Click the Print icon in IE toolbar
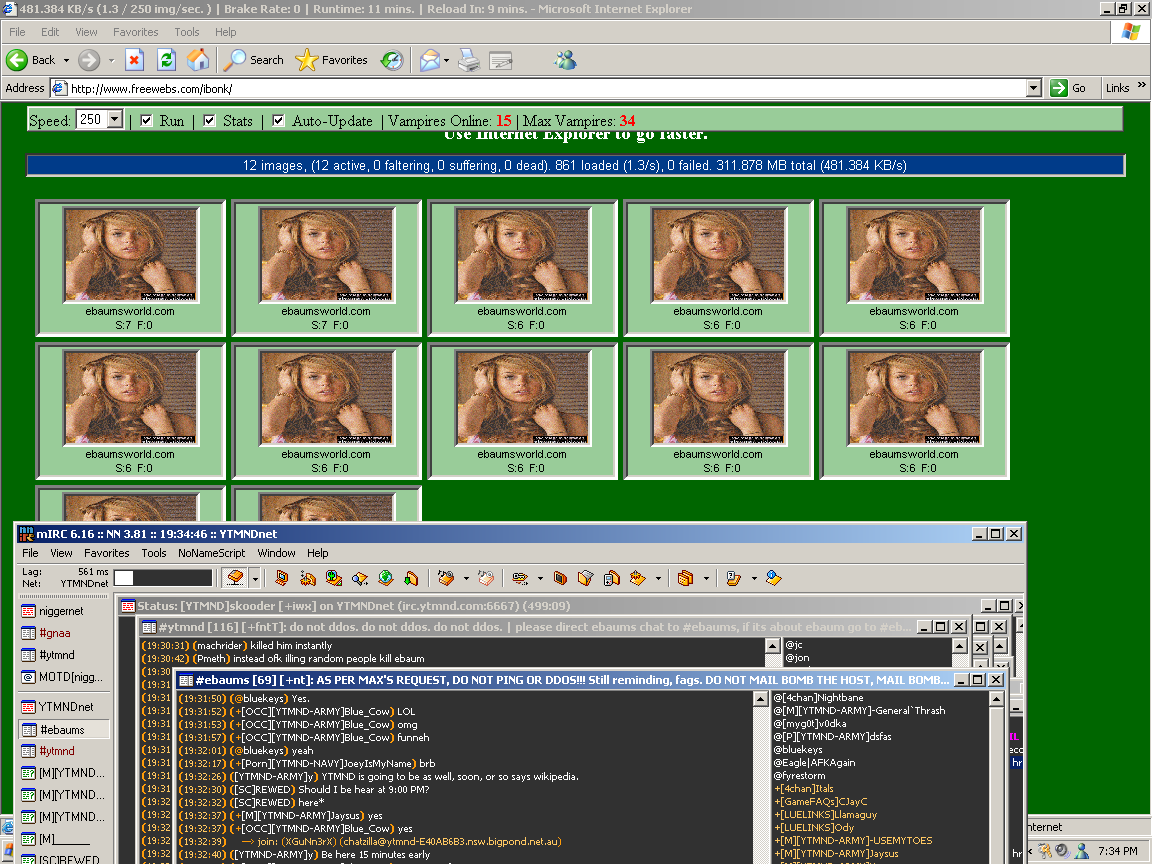The height and width of the screenshot is (864, 1152). point(469,60)
